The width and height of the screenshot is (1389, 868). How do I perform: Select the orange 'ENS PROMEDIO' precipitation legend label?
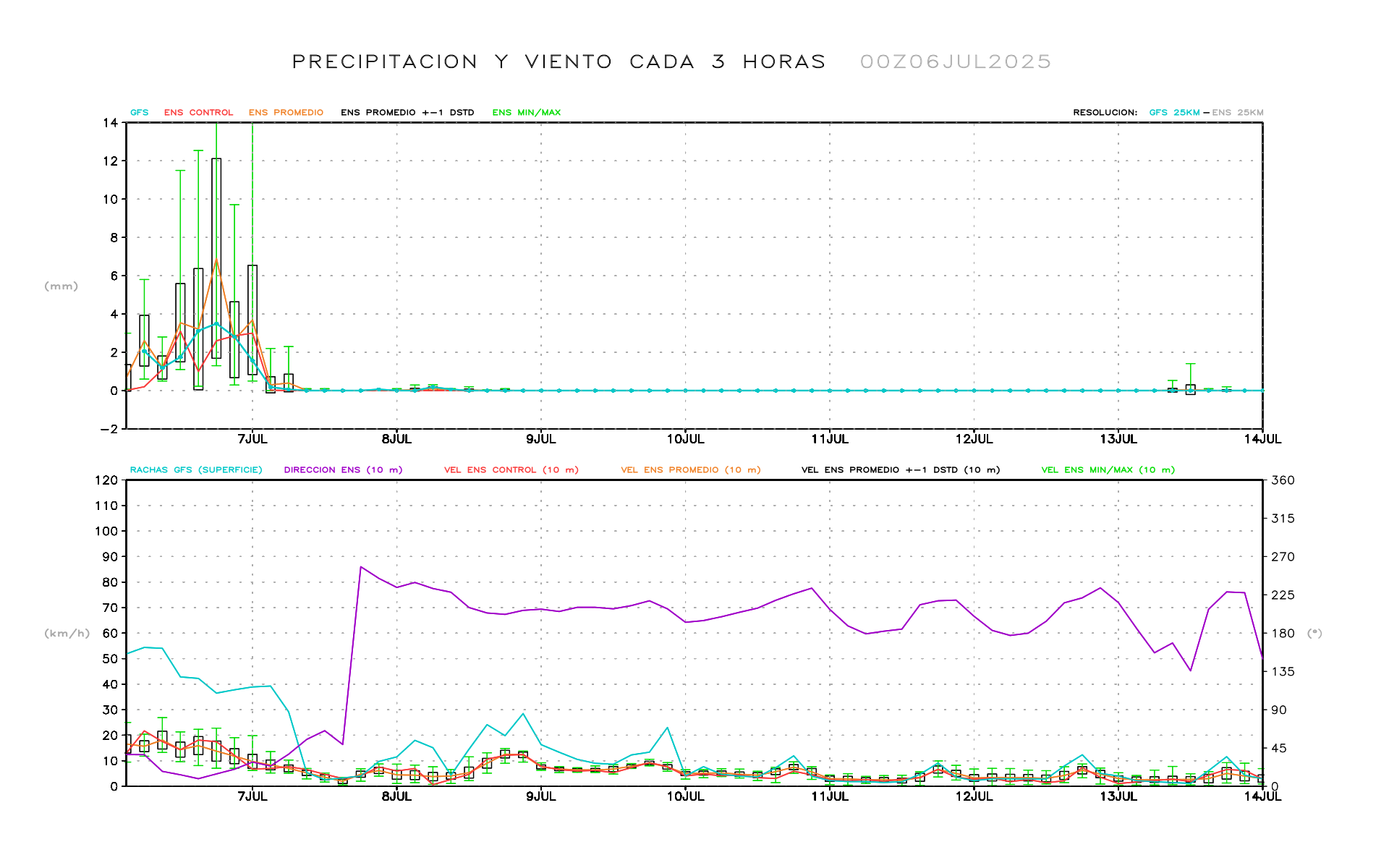(x=286, y=112)
